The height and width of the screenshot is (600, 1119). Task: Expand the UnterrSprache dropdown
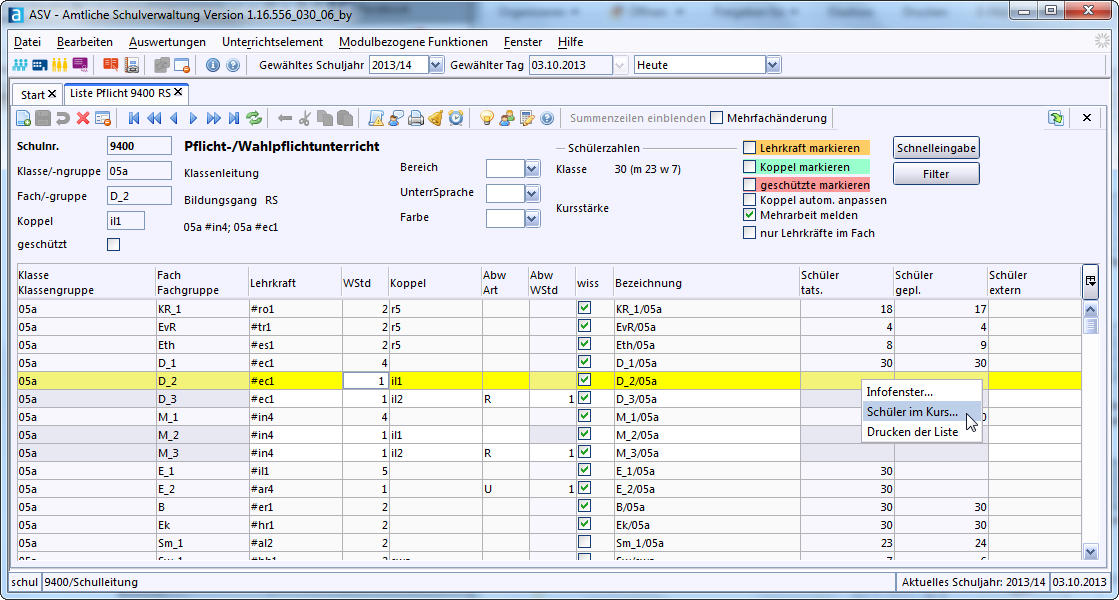[532, 193]
